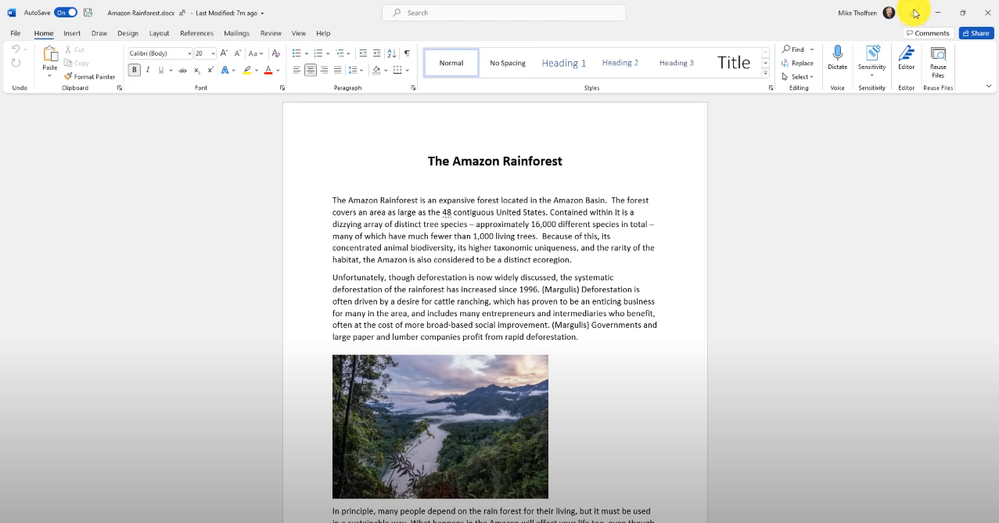Switch to the Review tab
The width and height of the screenshot is (999, 523).
coord(271,33)
